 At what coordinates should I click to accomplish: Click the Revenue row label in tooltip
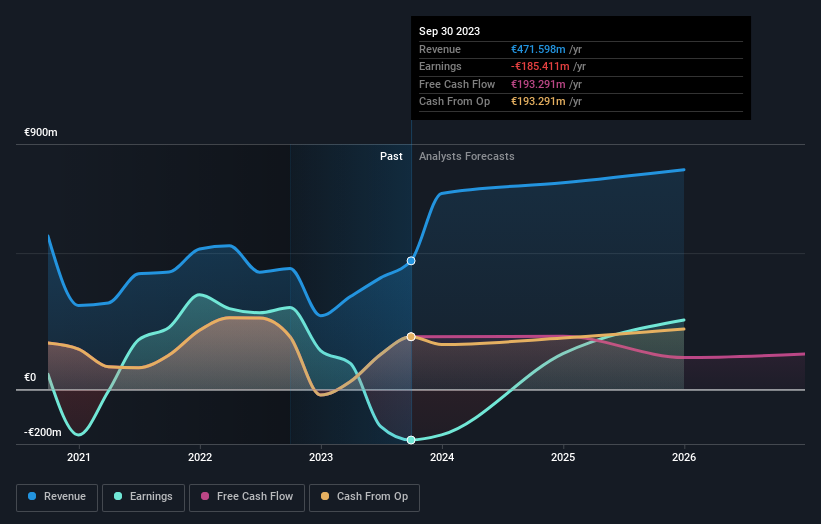coord(440,49)
